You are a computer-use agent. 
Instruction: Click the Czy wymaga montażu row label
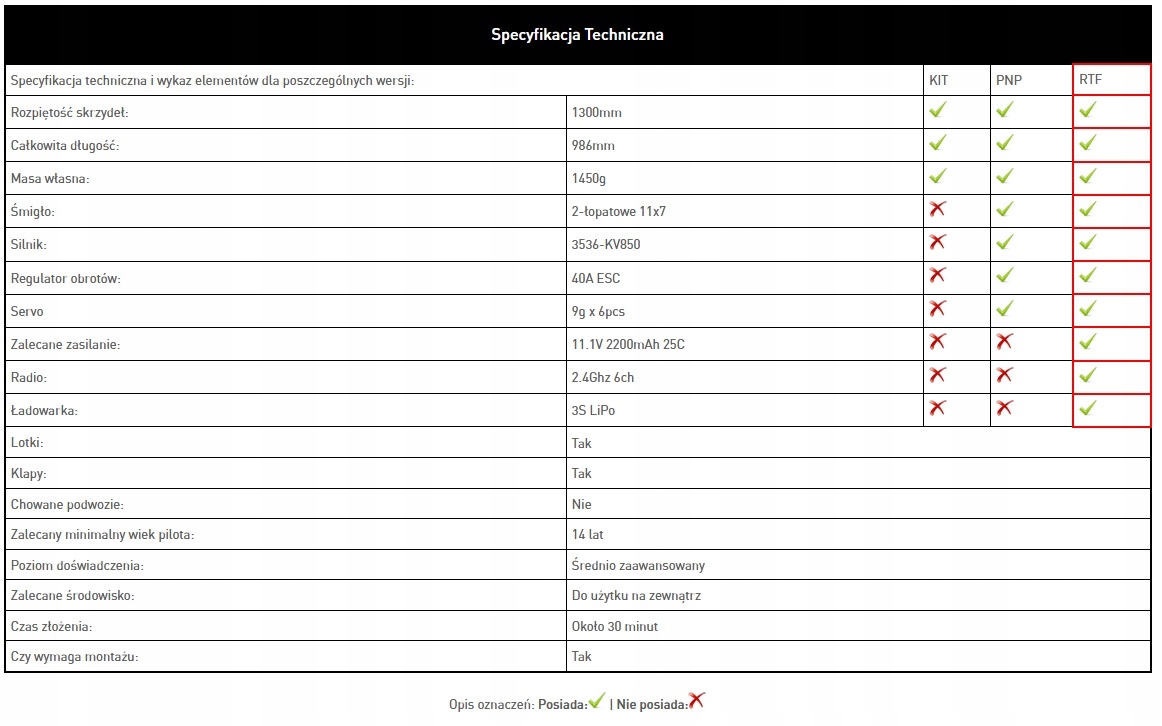74,657
